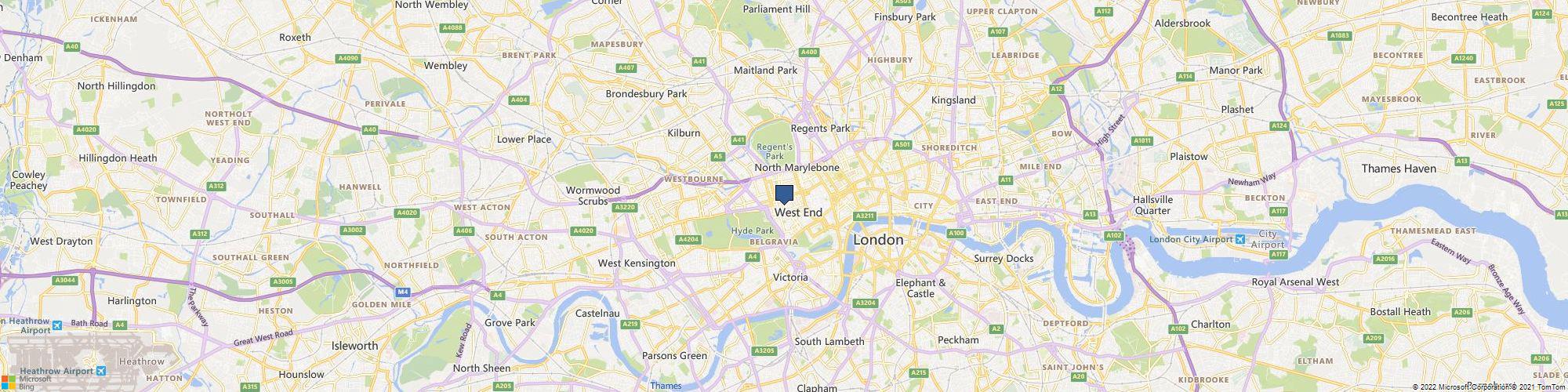The width and height of the screenshot is (1568, 392).
Task: Click the Hyde Park label
Action: point(752,230)
